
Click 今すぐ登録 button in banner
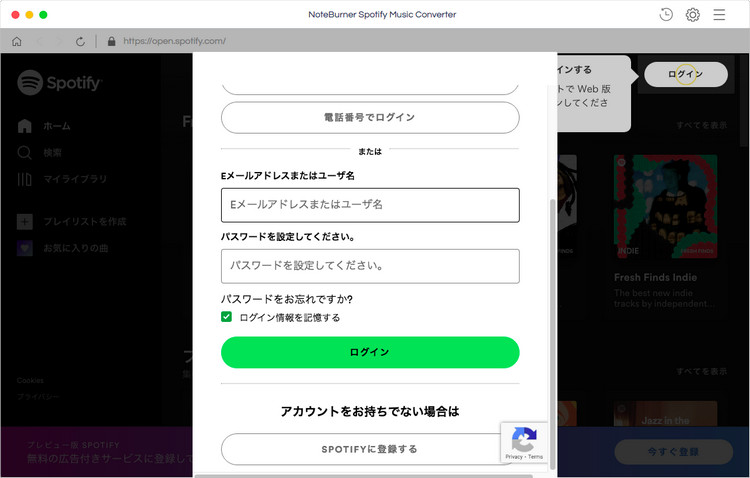673,452
